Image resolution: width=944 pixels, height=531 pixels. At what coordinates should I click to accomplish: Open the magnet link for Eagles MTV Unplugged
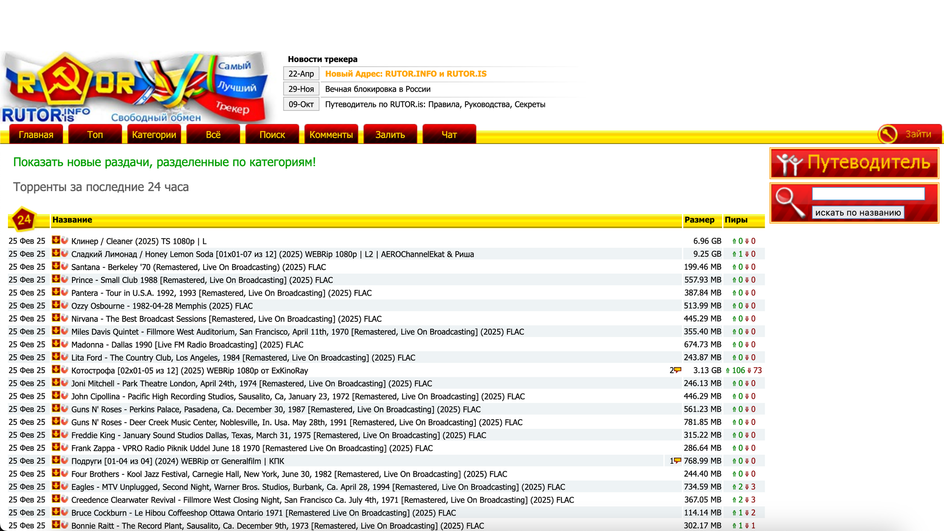64,486
